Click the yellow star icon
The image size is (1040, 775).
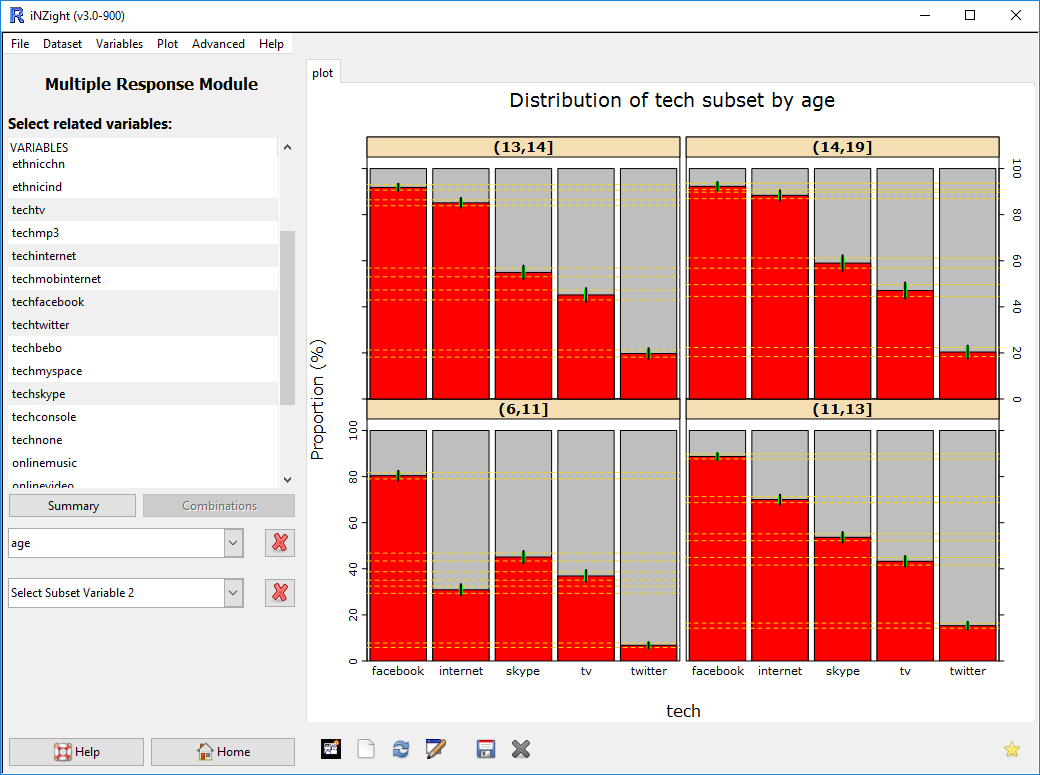(1011, 749)
